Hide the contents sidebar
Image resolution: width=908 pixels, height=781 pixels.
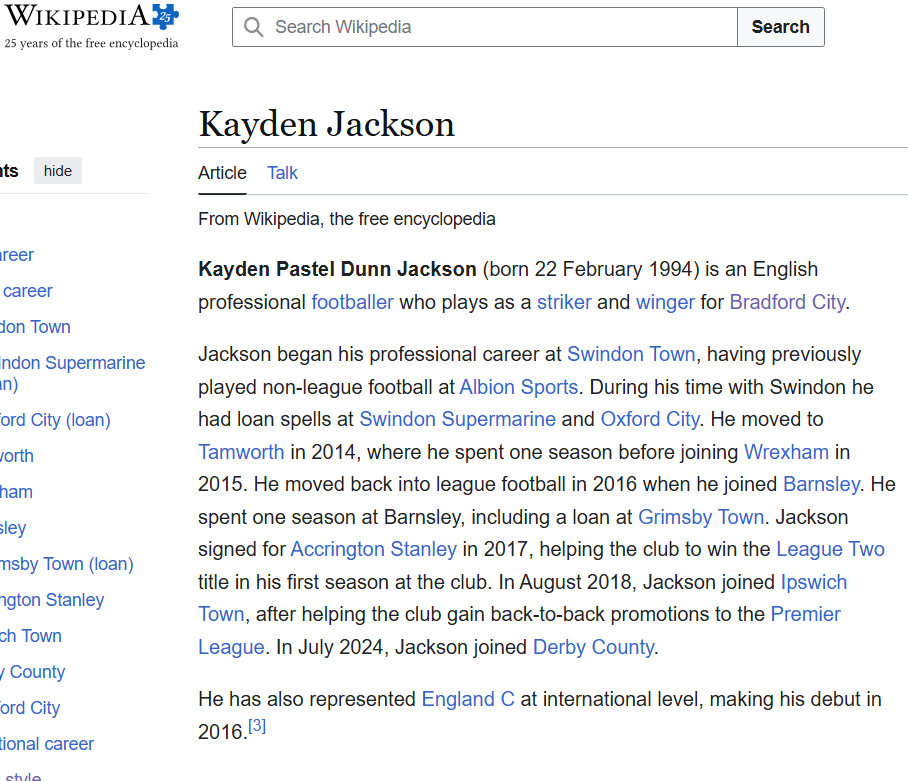pyautogui.click(x=58, y=171)
